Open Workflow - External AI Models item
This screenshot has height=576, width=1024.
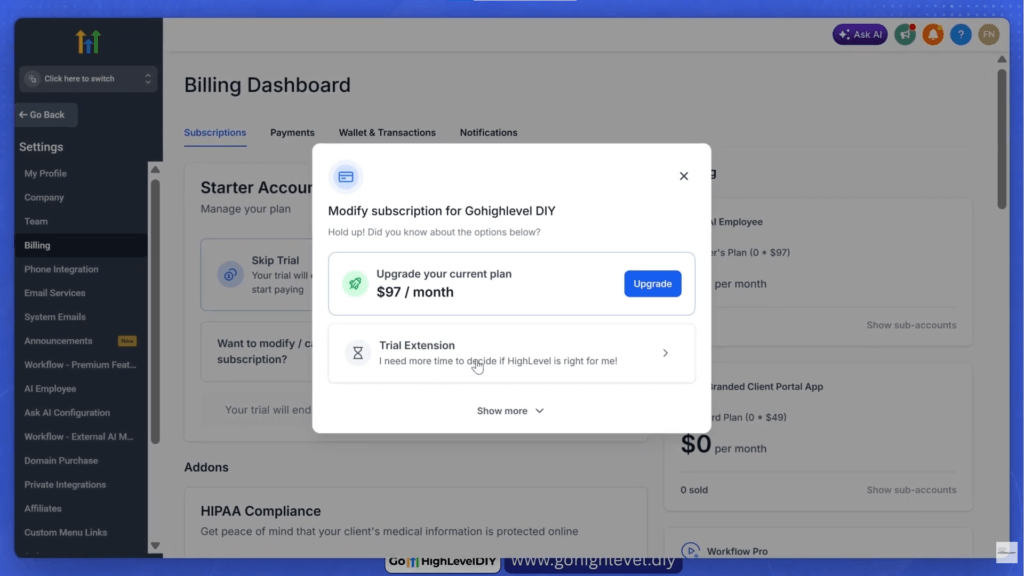[79, 436]
